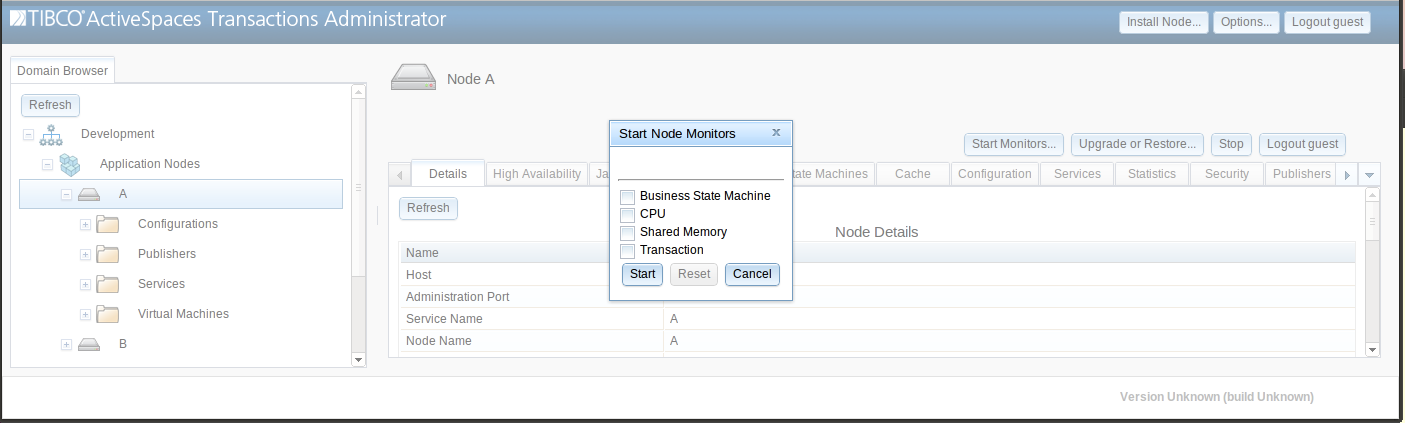Screen dimensions: 1405x423
Task: Click the Administration Port row label
Action: click(458, 297)
